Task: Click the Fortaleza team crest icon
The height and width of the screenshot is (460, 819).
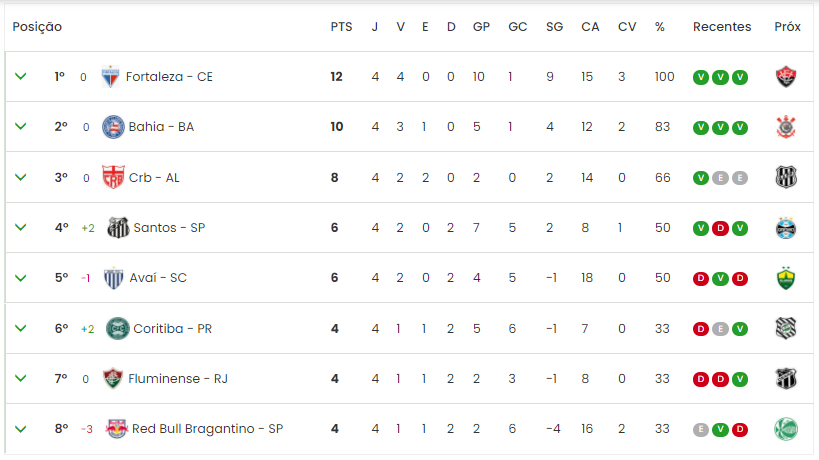Action: coord(110,77)
